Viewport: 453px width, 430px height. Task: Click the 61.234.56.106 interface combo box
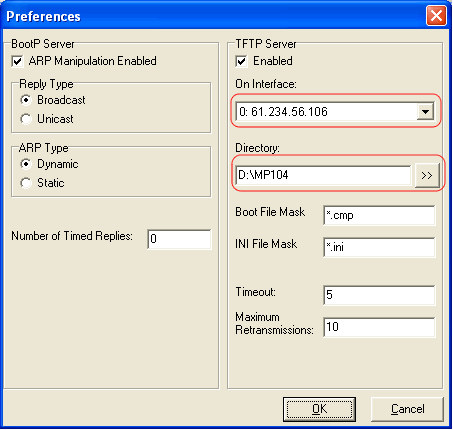point(335,111)
